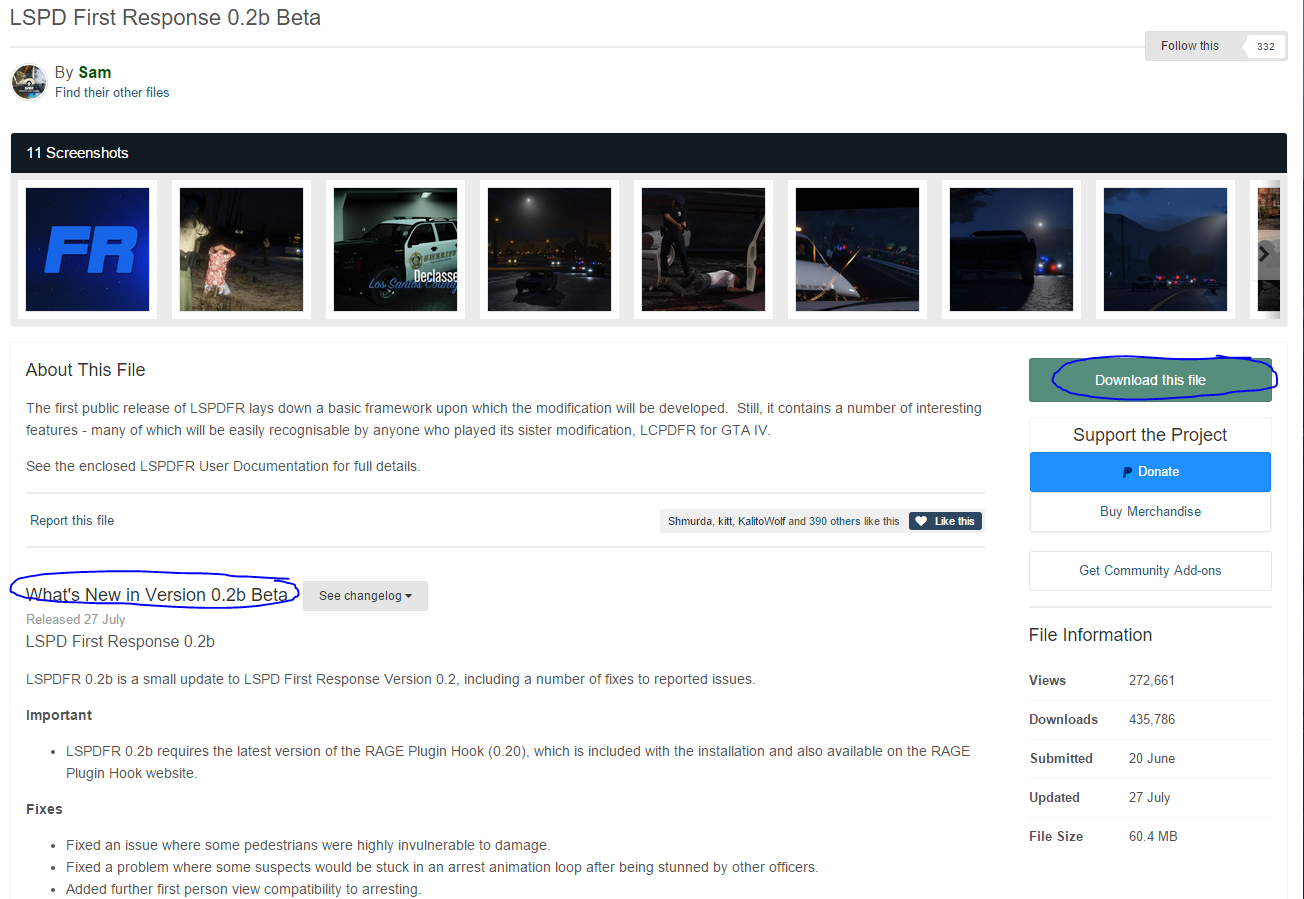Open Sam's profile avatar
The height and width of the screenshot is (899, 1304).
[x=29, y=82]
